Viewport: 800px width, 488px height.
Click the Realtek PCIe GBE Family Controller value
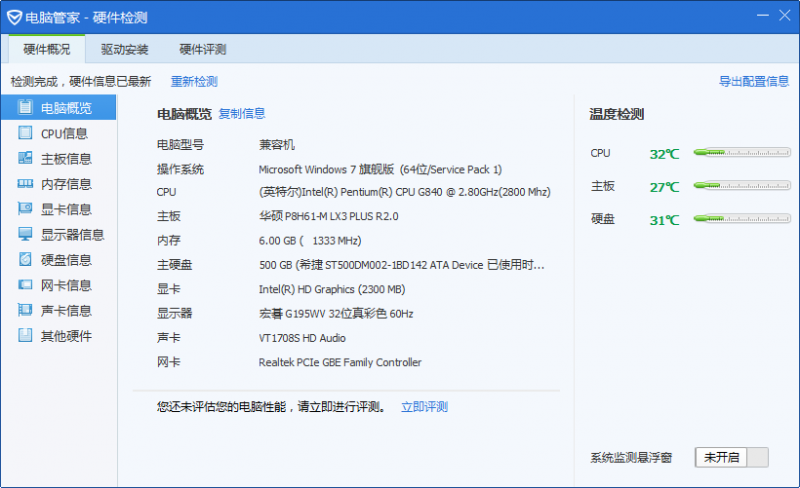[x=340, y=362]
